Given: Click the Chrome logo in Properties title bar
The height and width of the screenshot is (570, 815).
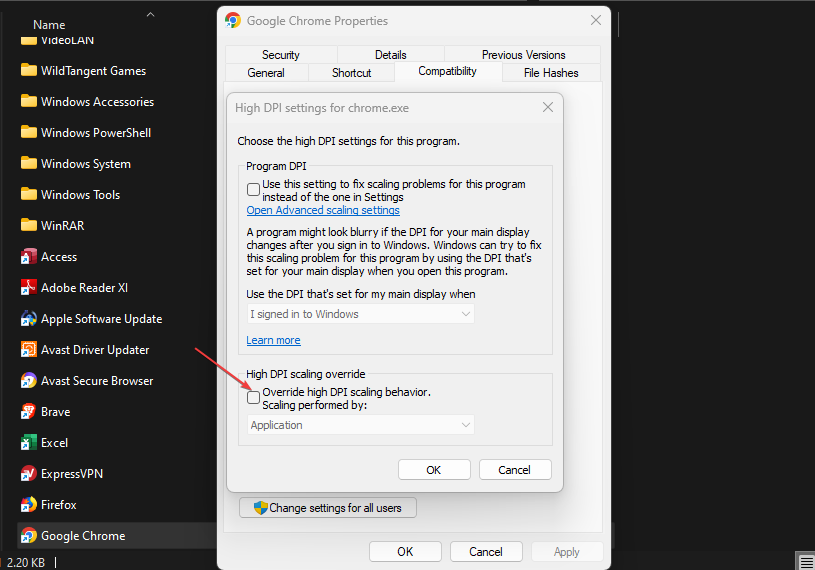Looking at the screenshot, I should click(x=233, y=20).
